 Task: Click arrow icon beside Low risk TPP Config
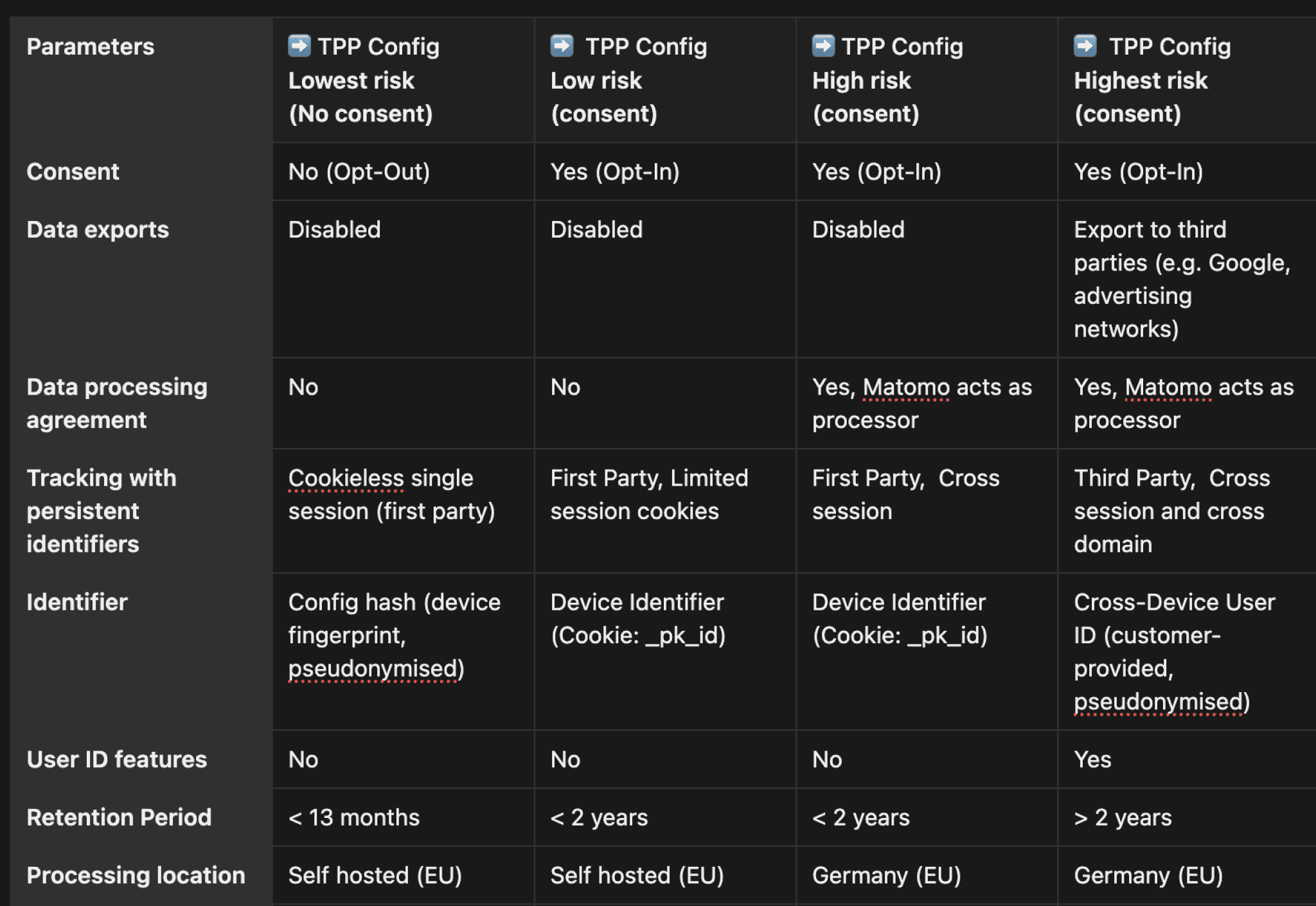(x=562, y=46)
